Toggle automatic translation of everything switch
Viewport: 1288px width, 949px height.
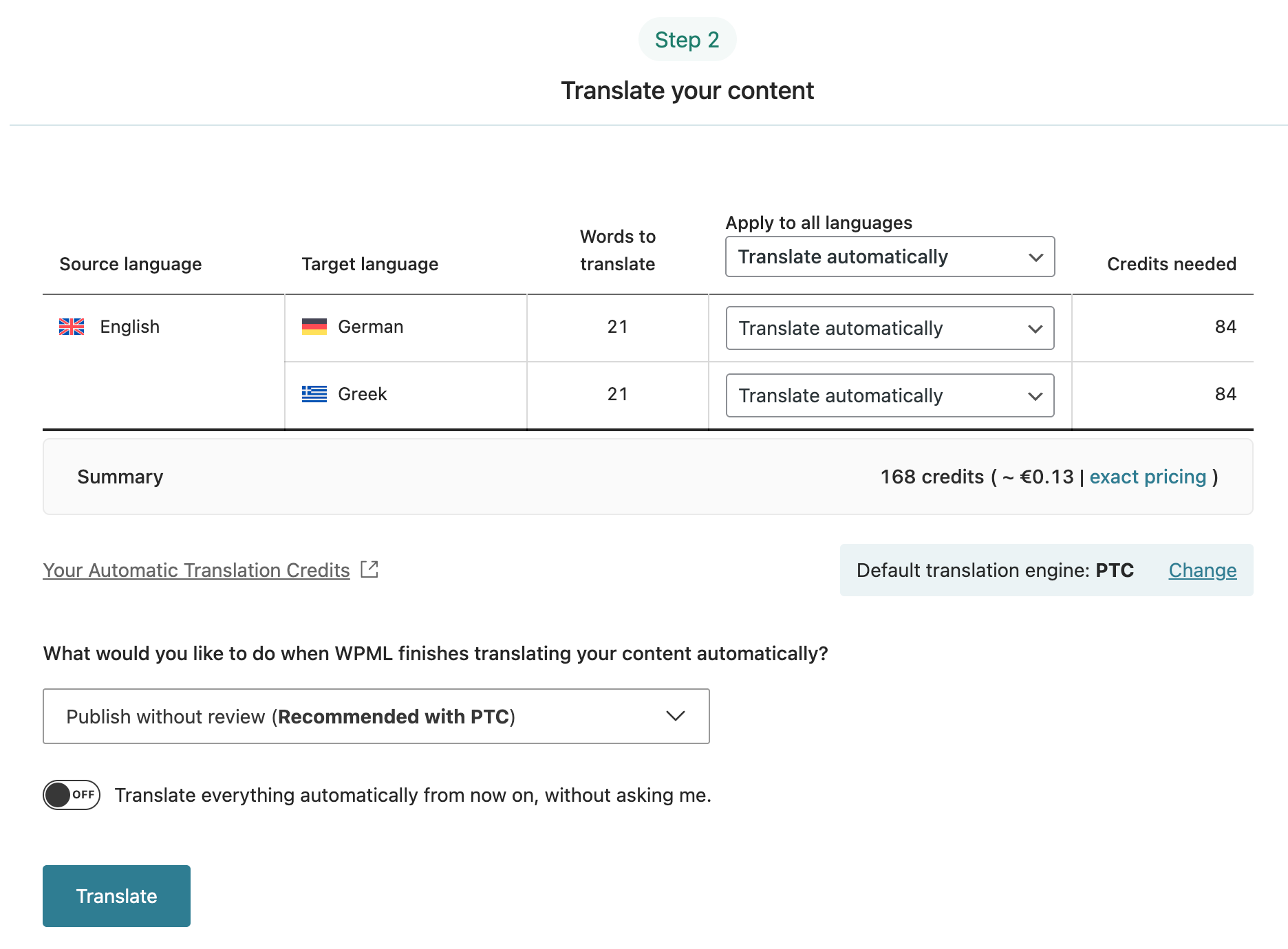(x=72, y=795)
